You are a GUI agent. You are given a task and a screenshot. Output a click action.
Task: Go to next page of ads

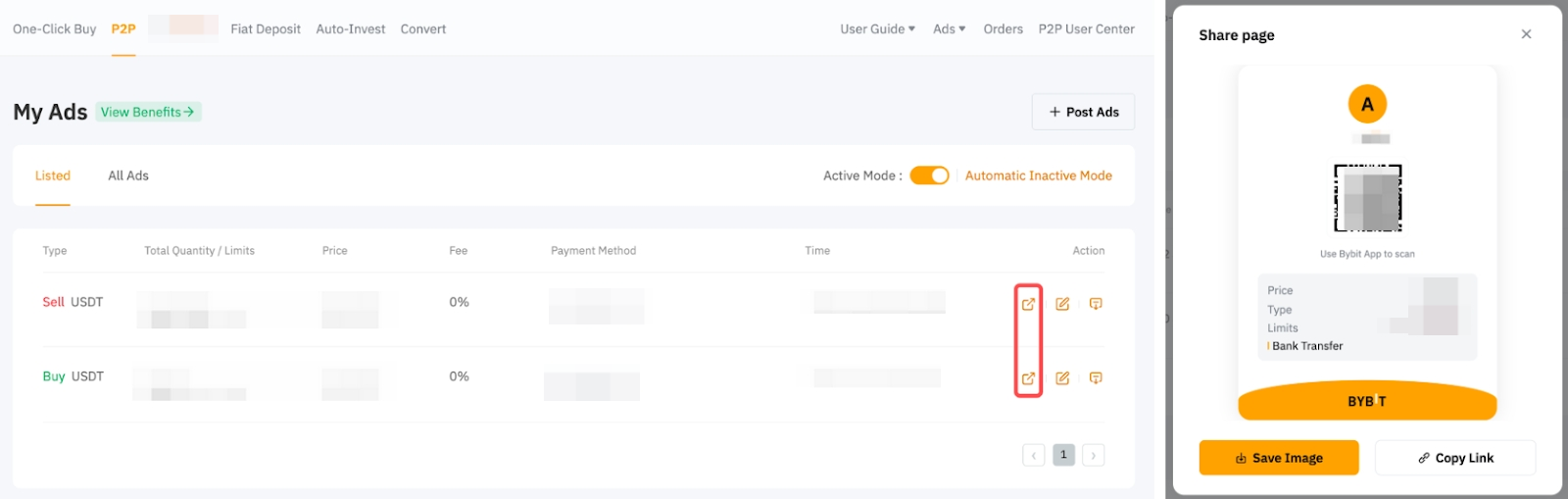tap(1094, 455)
